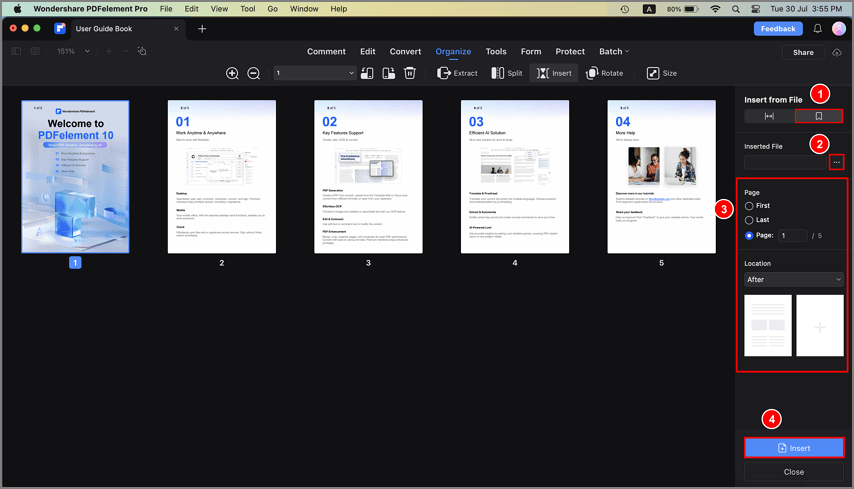Screen dimensions: 854x489
Task: Click the Wi-Fi status icon
Action: (716, 9)
